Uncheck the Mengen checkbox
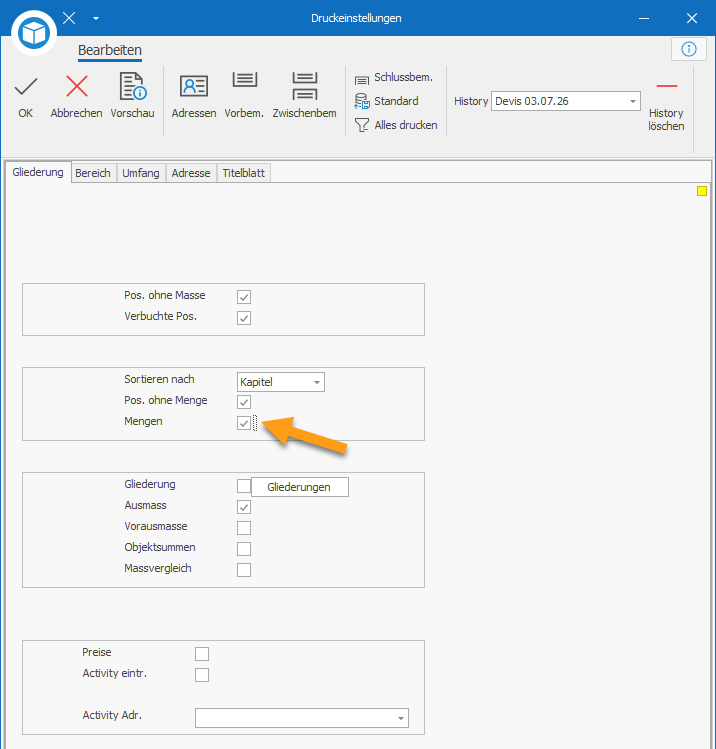Screen dimensions: 716x749 click(x=244, y=423)
